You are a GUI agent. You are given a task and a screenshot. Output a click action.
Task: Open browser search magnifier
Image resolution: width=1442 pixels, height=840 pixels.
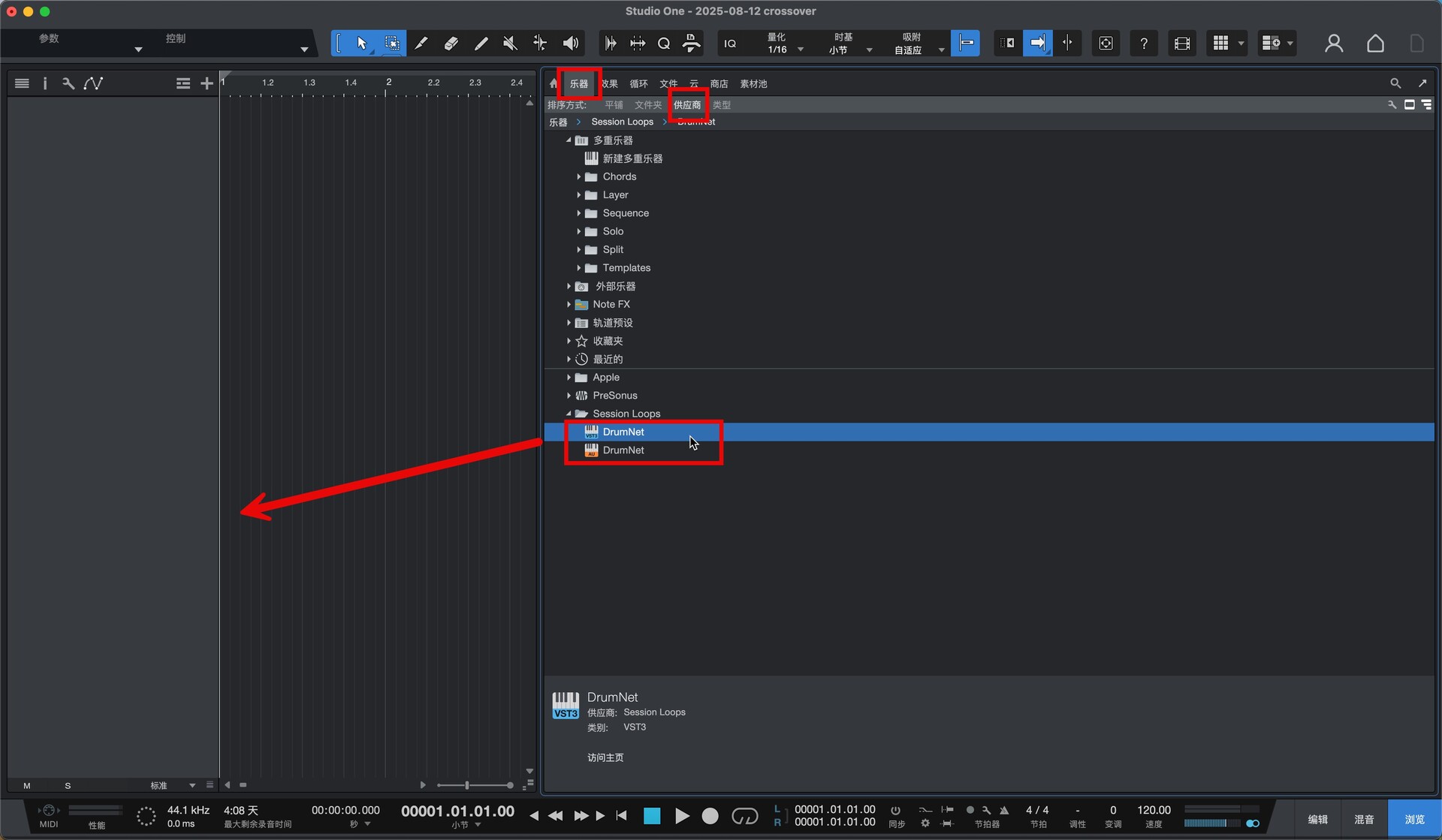point(1395,83)
